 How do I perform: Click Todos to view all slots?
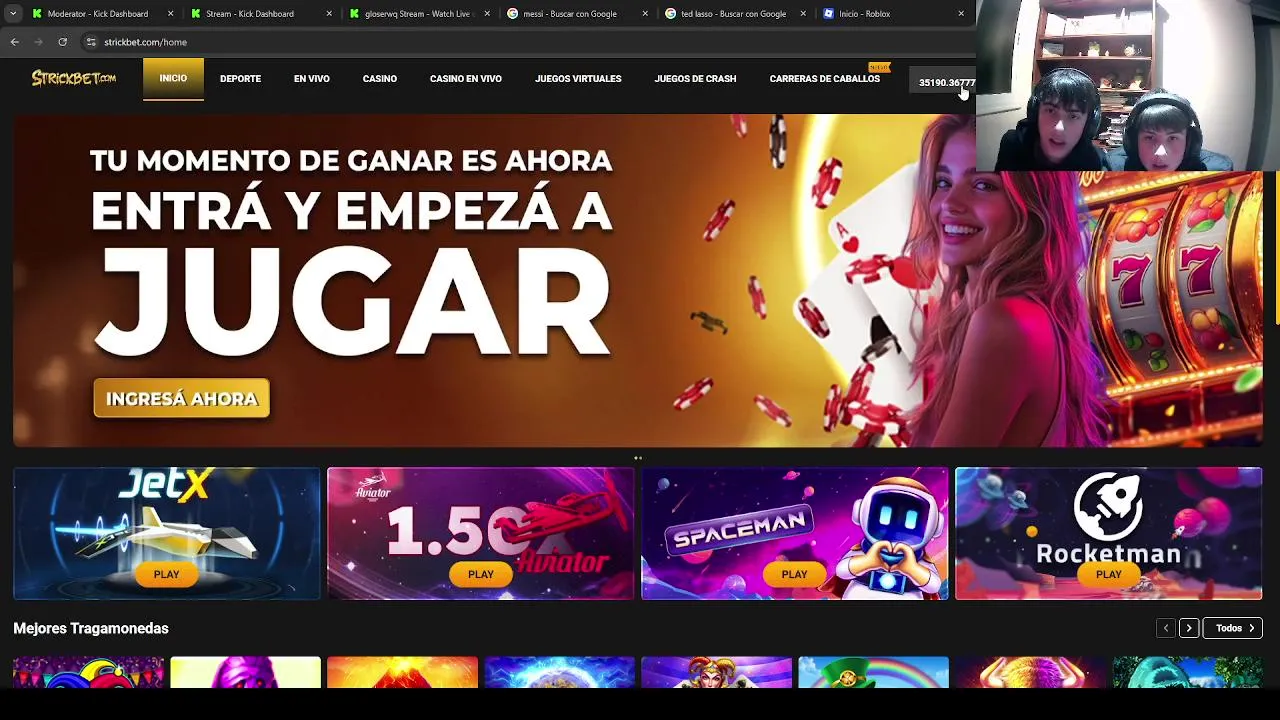pos(1233,628)
